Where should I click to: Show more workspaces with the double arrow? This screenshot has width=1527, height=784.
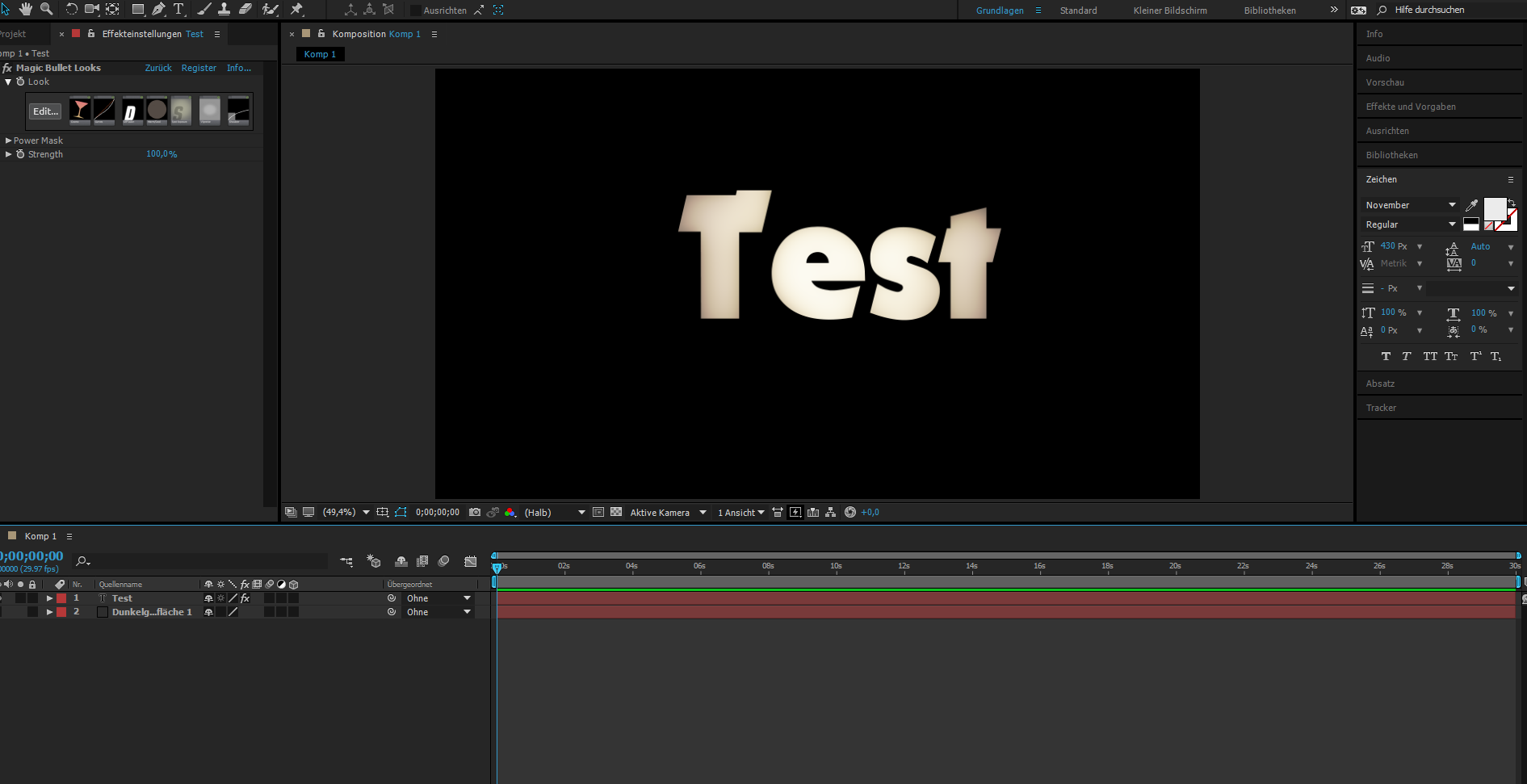point(1334,10)
